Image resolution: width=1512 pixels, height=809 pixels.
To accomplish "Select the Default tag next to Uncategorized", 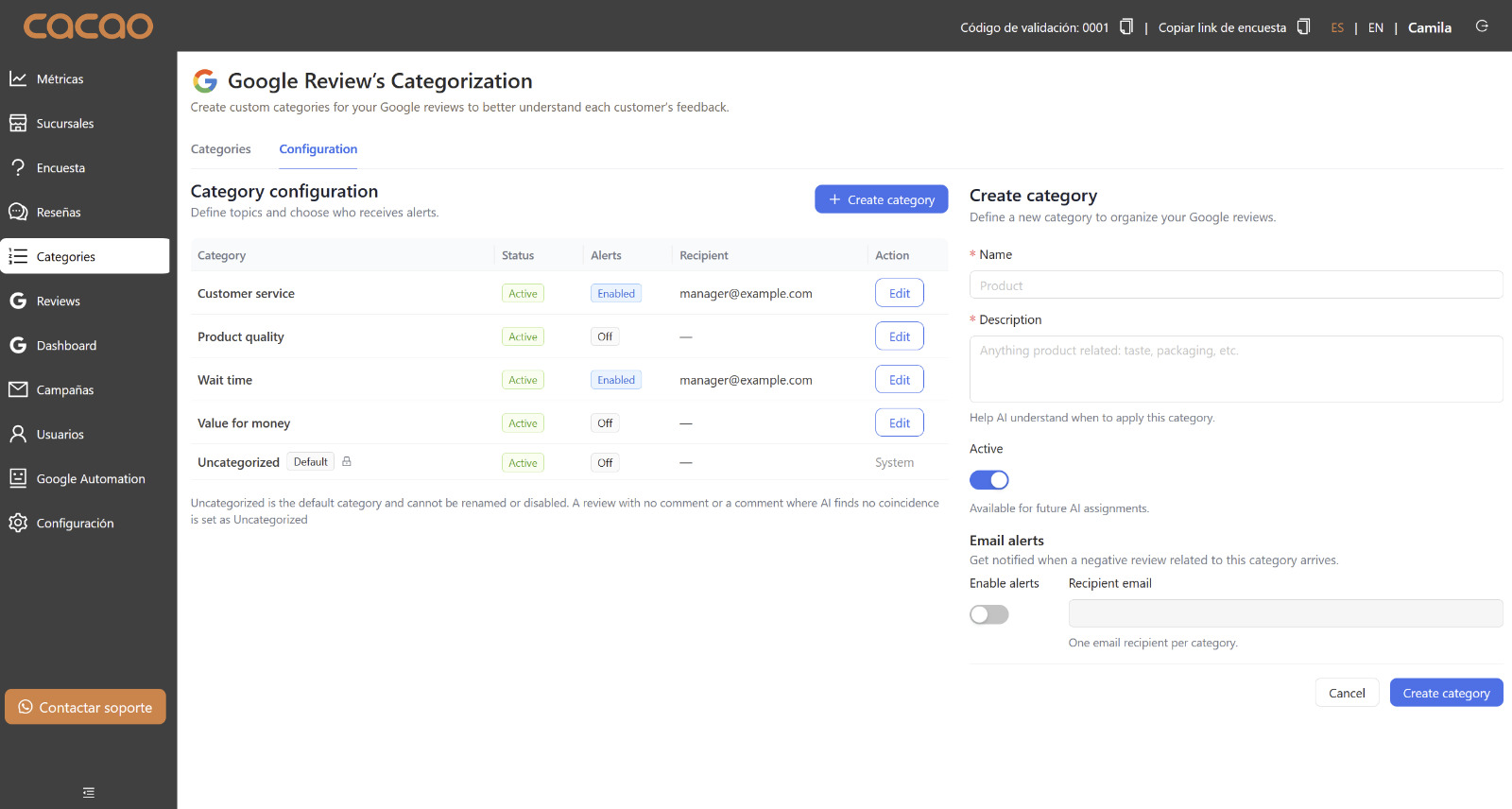I will (x=311, y=462).
